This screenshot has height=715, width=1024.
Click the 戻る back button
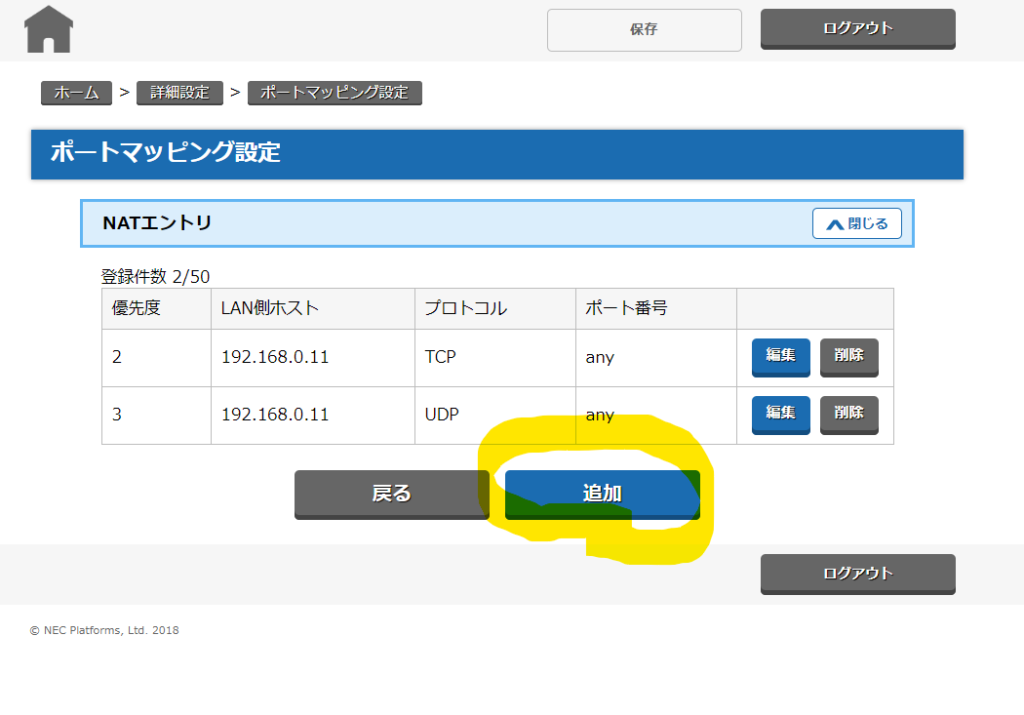(x=391, y=494)
